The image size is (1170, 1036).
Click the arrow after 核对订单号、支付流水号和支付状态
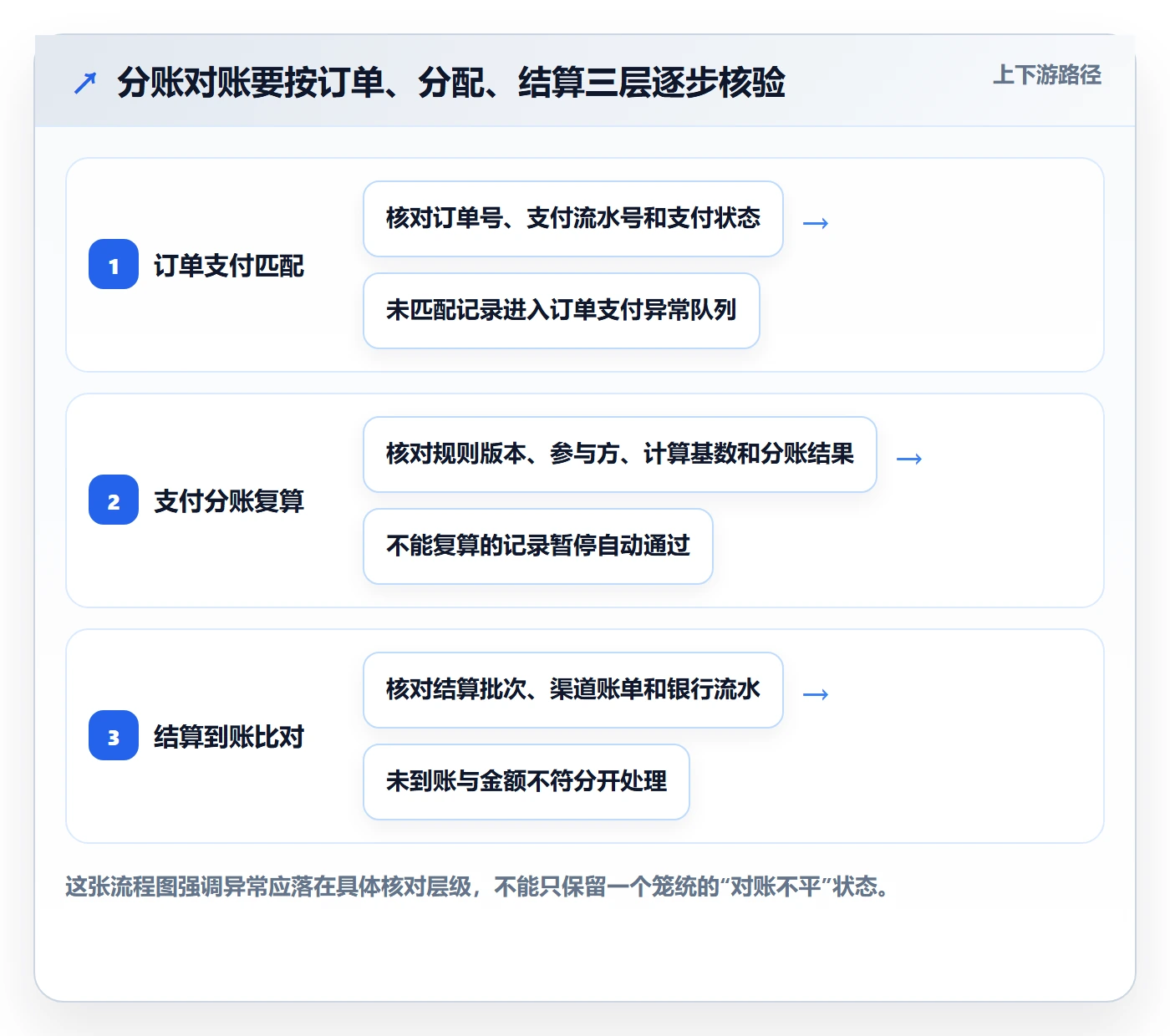(x=816, y=223)
